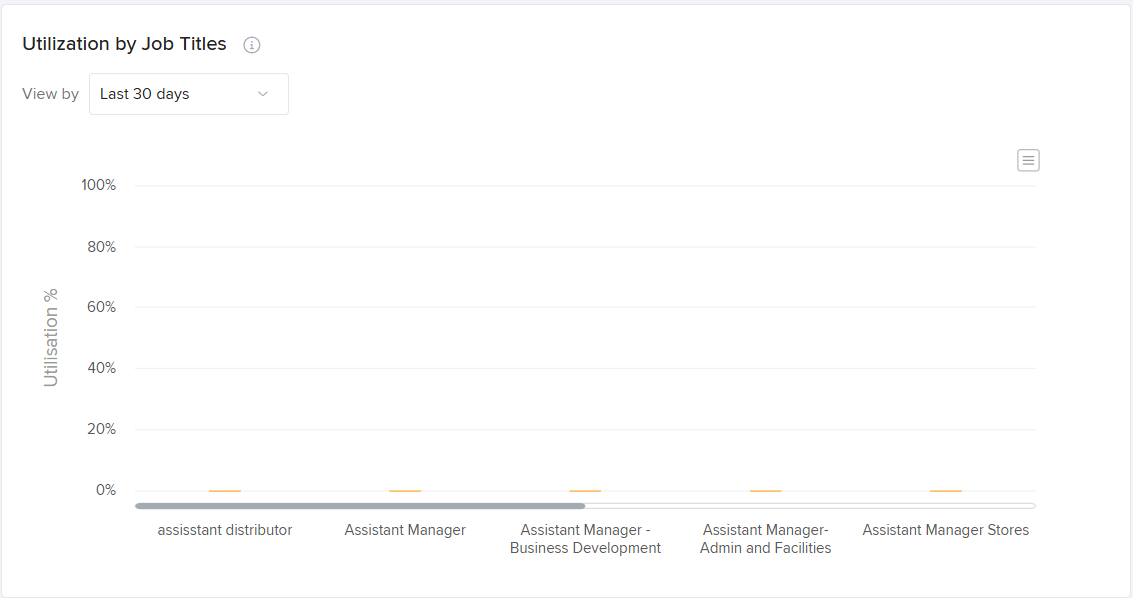The image size is (1133, 598).
Task: Click the Utilization by Job Titles heading
Action: (124, 44)
